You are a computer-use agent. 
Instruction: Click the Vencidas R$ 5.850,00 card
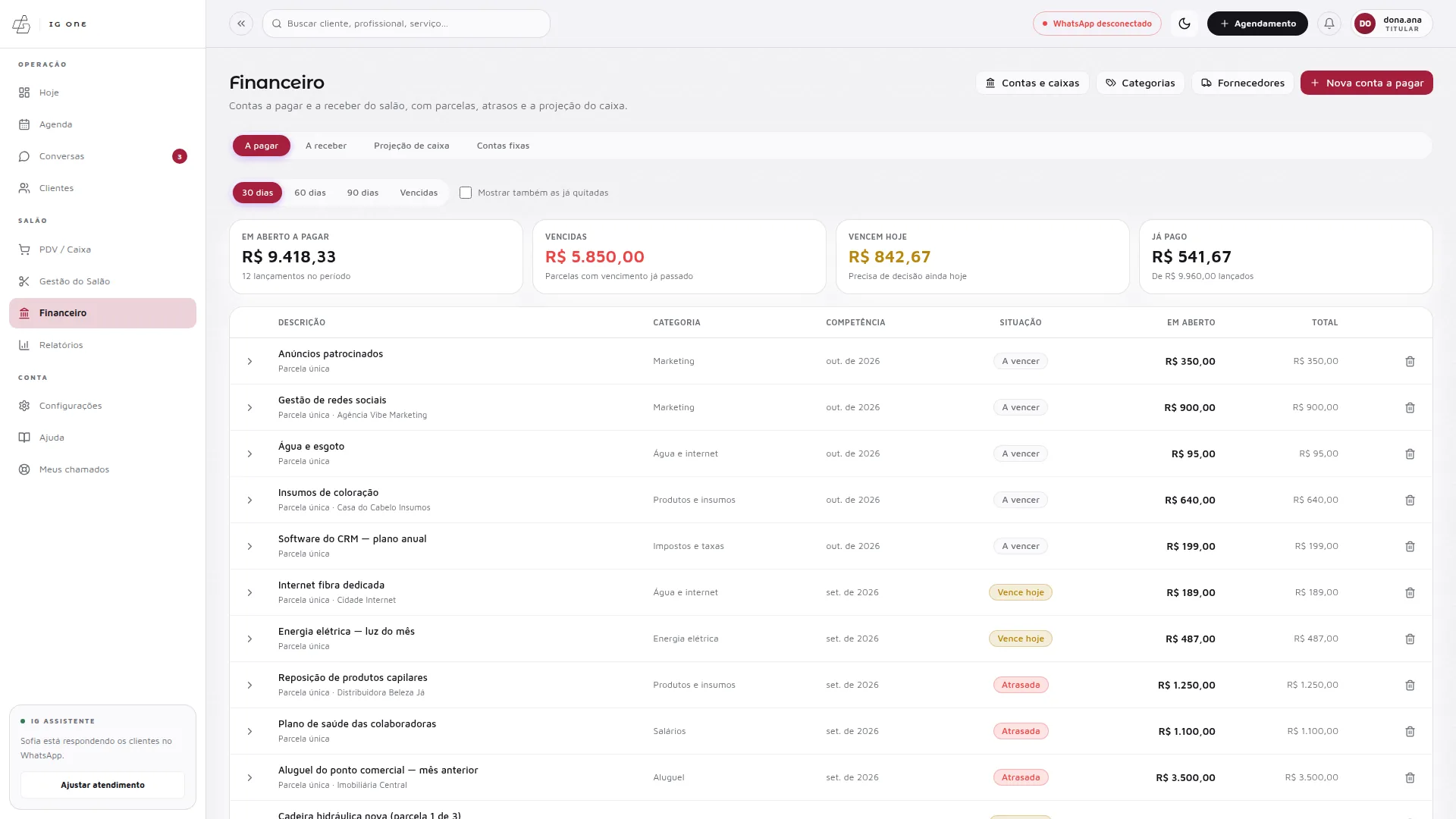[679, 257]
